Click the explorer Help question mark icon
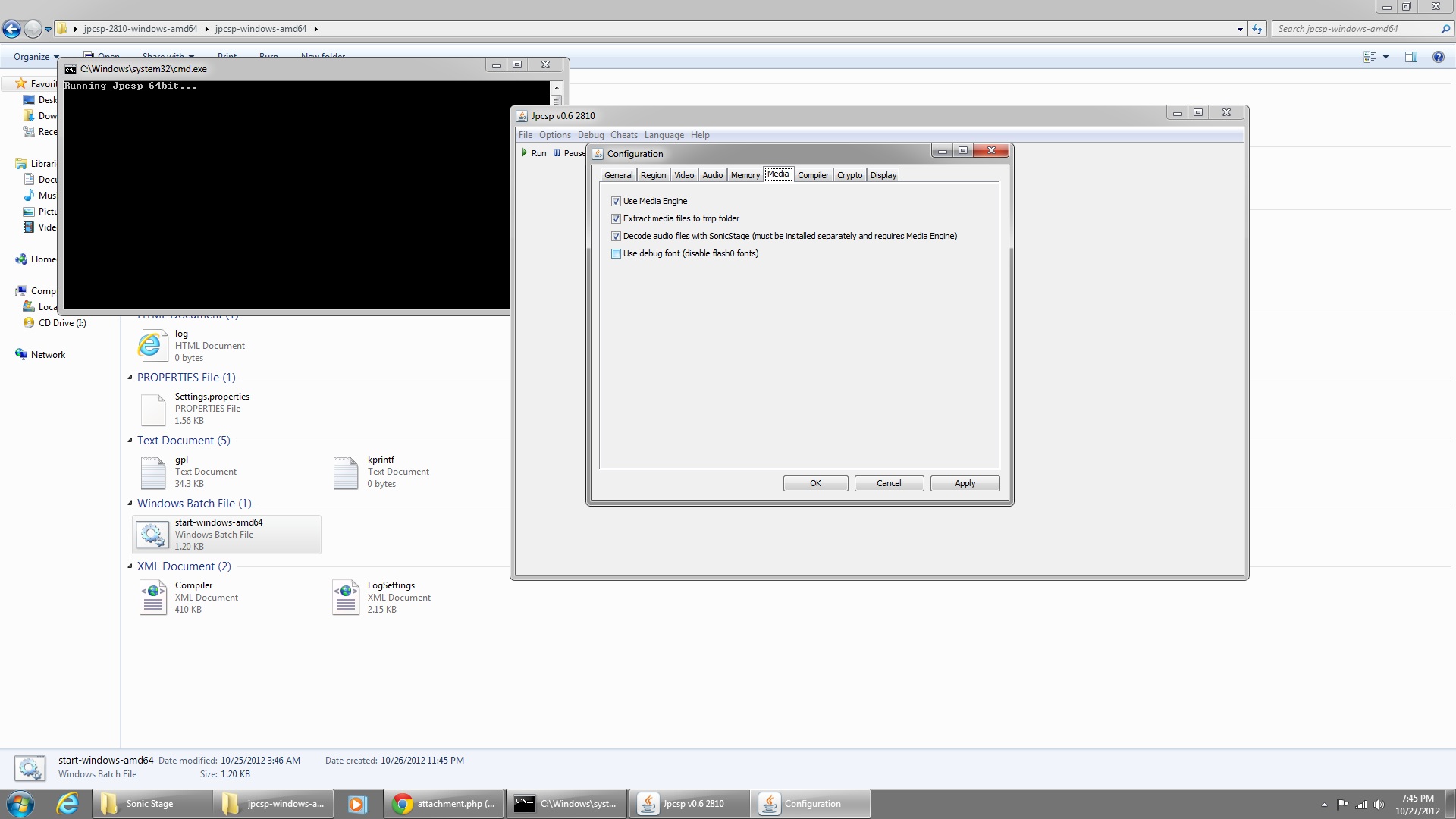Image resolution: width=1456 pixels, height=819 pixels. coord(1438,57)
